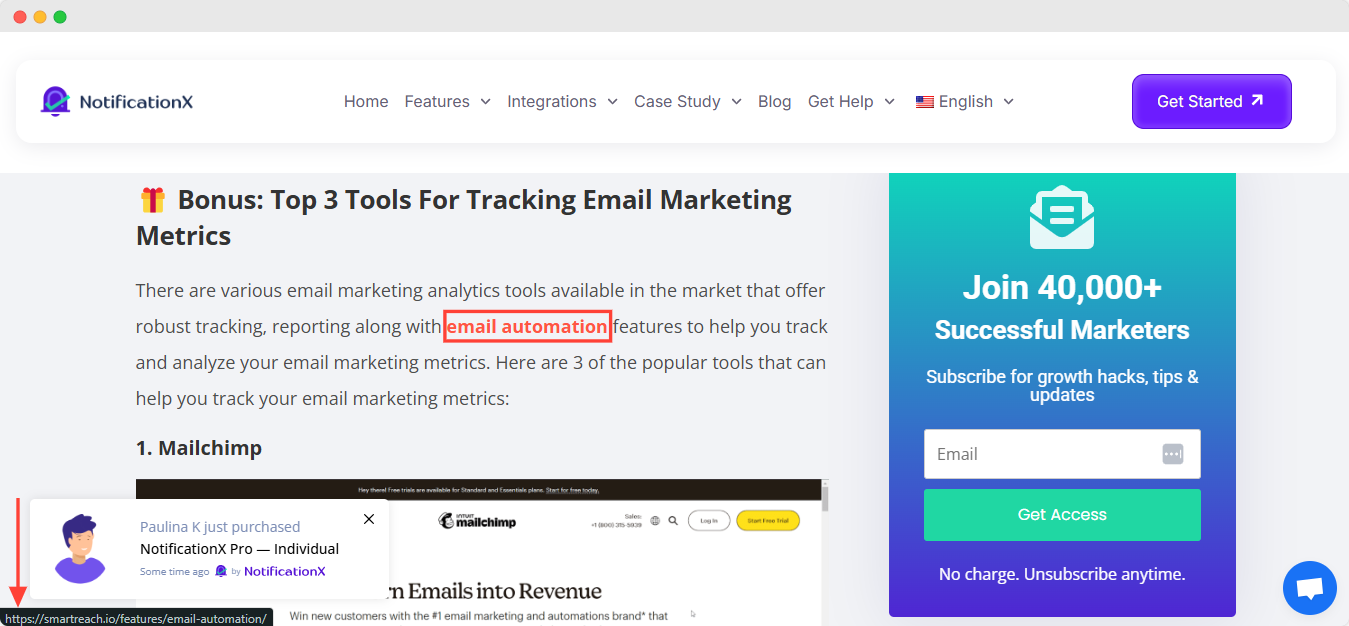This screenshot has width=1349, height=626.
Task: Expand the Features dropdown menu
Action: [x=447, y=102]
